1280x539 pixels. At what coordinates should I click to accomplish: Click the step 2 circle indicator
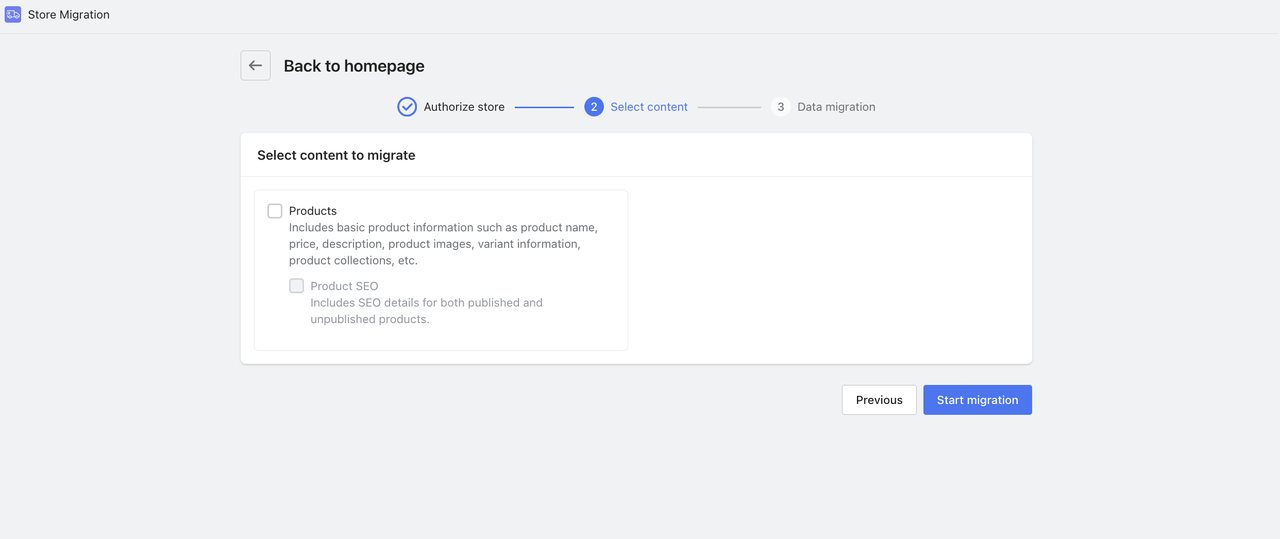594,107
